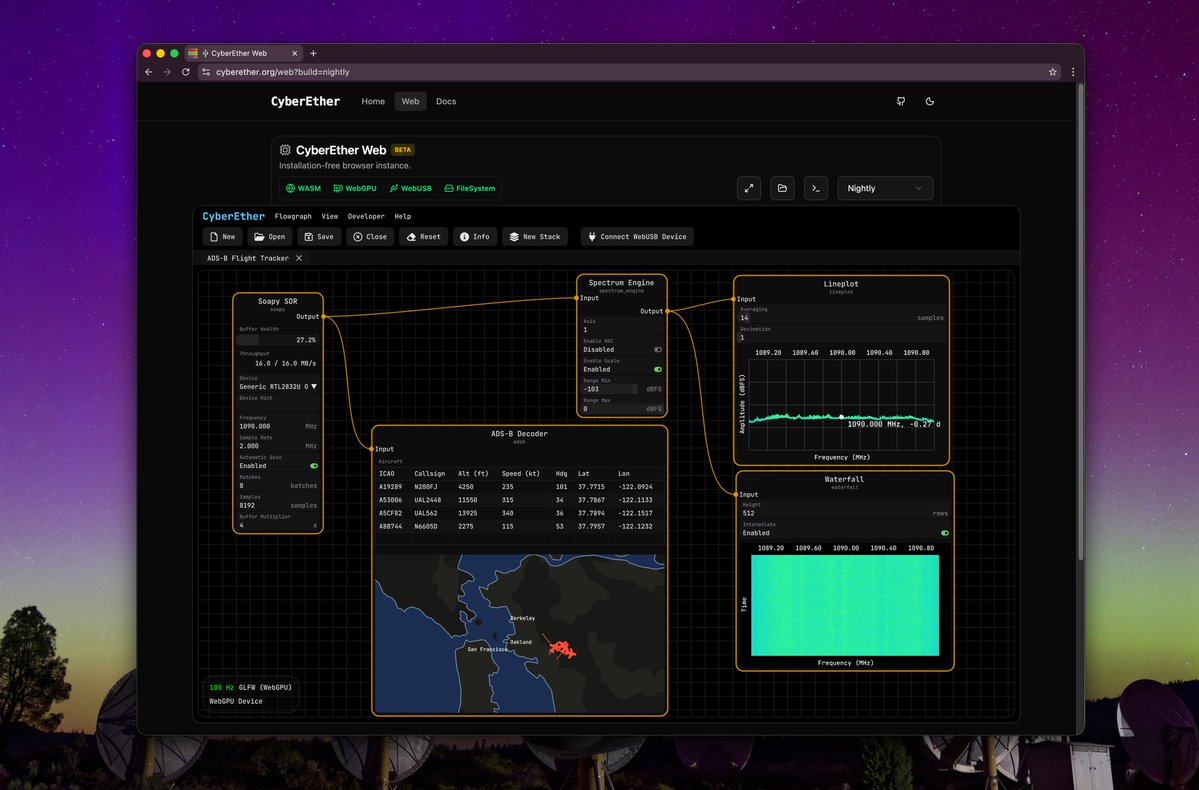Toggle Enable Scale in Spectrum Engine
This screenshot has height=790, width=1199.
click(x=658, y=369)
